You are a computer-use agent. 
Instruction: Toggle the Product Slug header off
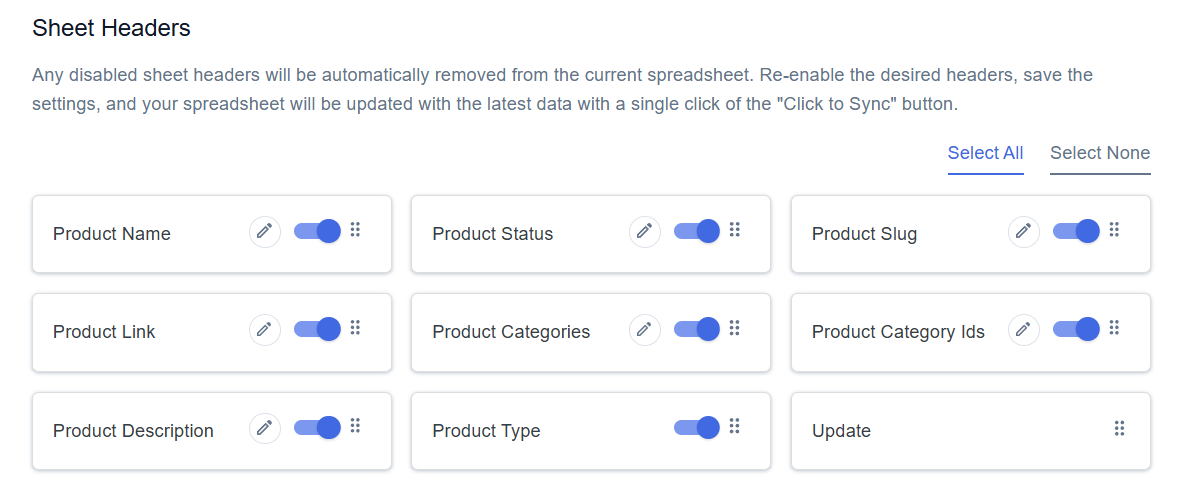pos(1076,231)
